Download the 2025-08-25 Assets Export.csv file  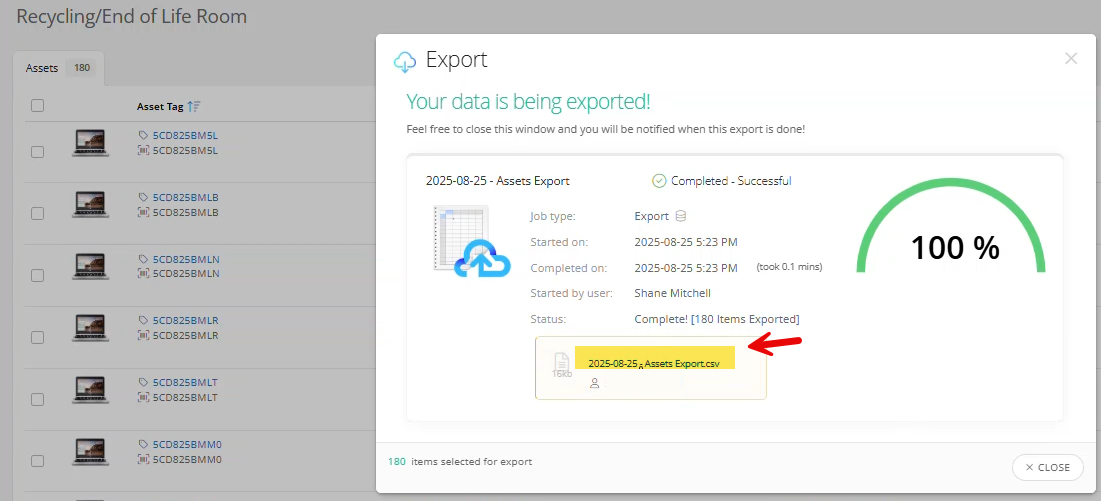pyautogui.click(x=654, y=363)
